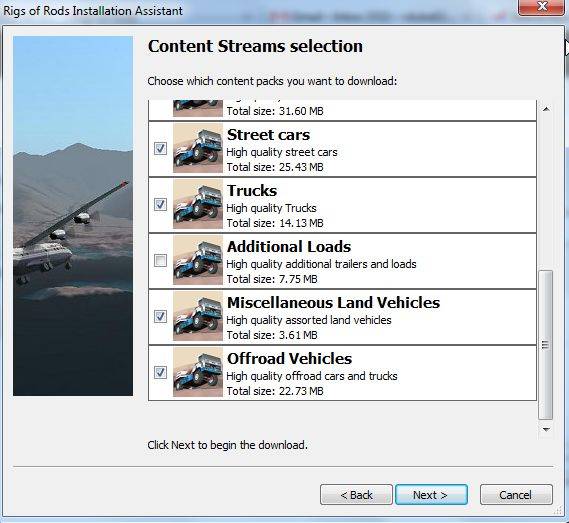Uncheck the Offroad Vehicles checkbox
This screenshot has width=569, height=523.
click(x=160, y=372)
